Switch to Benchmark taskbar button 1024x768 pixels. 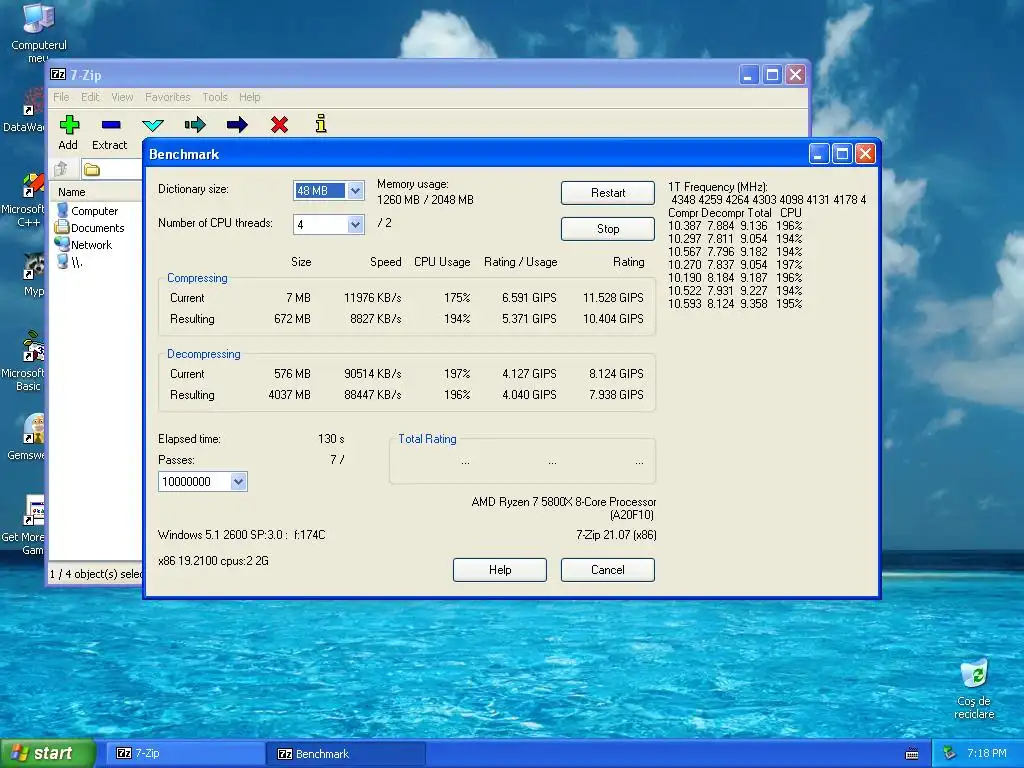(x=346, y=754)
